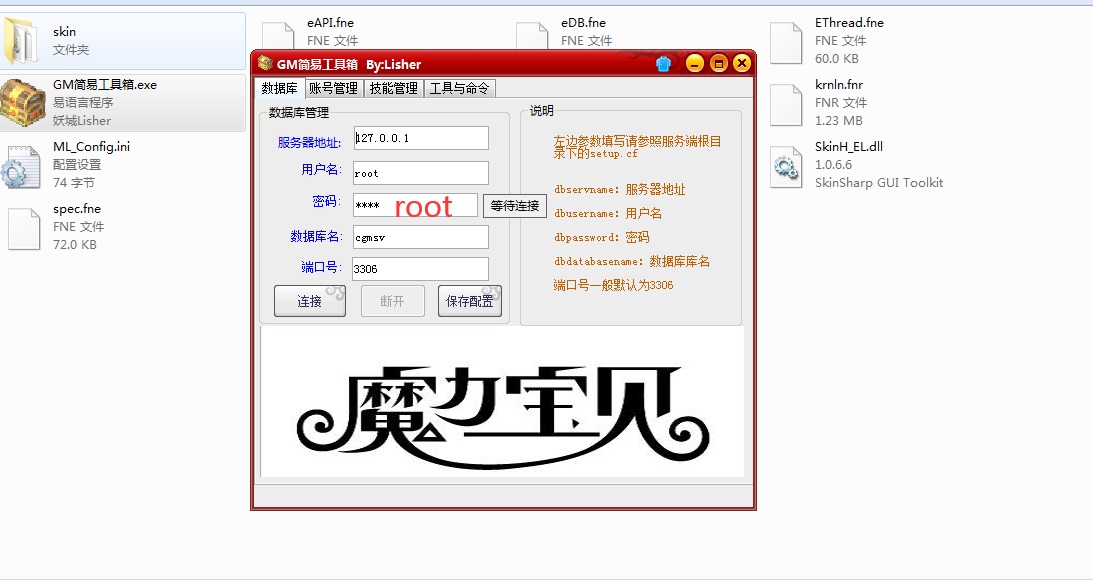Open the 账号管理 tab
1093x580 pixels.
click(x=333, y=88)
